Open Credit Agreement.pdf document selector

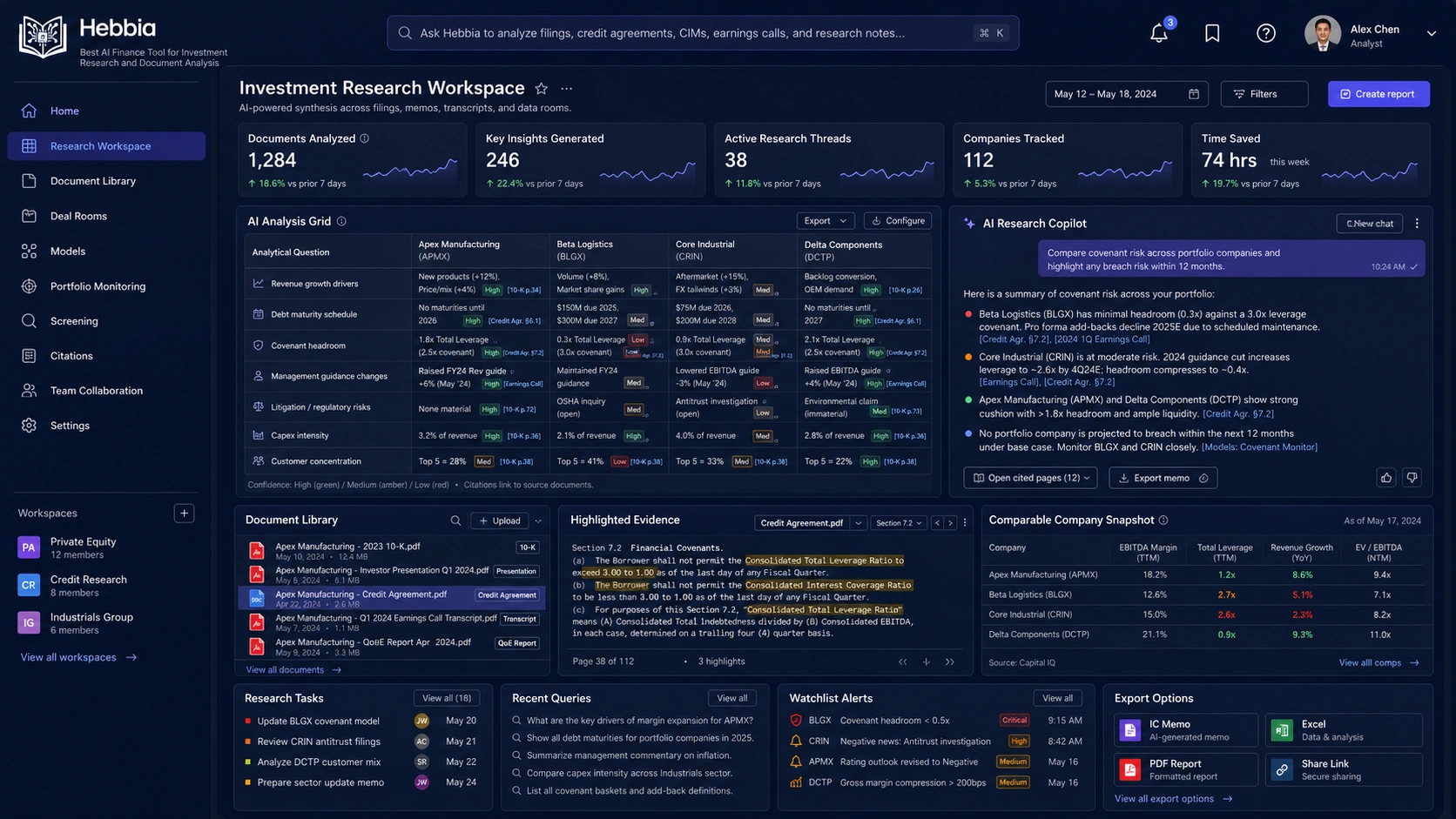click(809, 523)
